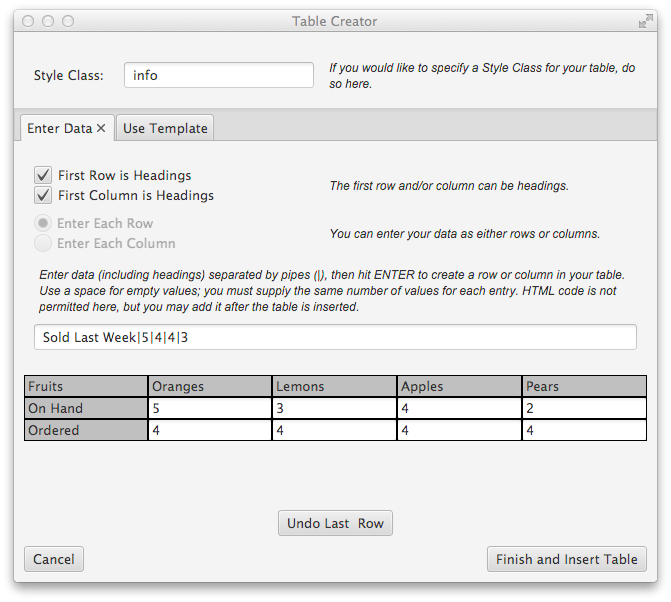This screenshot has width=671, height=602.
Task: Click the fullscreen arrows icon in title bar
Action: pyautogui.click(x=645, y=21)
